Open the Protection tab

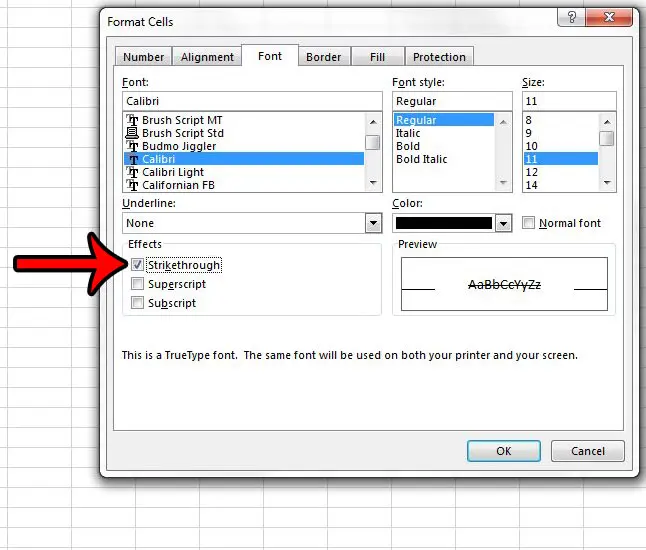pyautogui.click(x=439, y=57)
